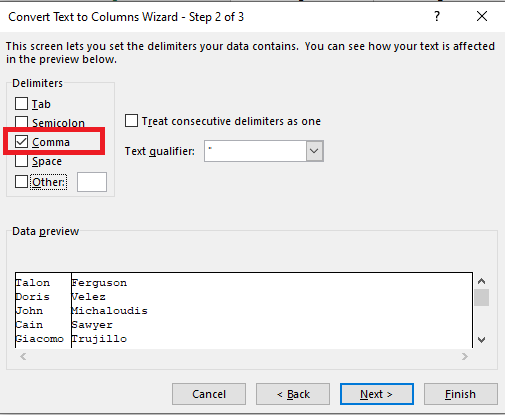Viewport: 505px width, 415px height.
Task: Click the data preview scroll down arrow
Action: tap(481, 340)
